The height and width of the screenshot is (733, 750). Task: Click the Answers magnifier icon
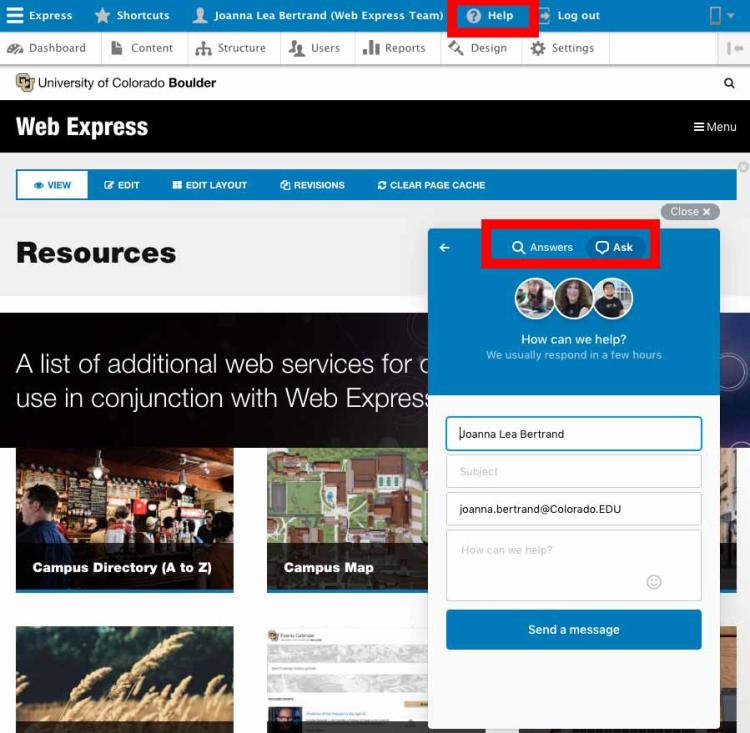coord(518,247)
